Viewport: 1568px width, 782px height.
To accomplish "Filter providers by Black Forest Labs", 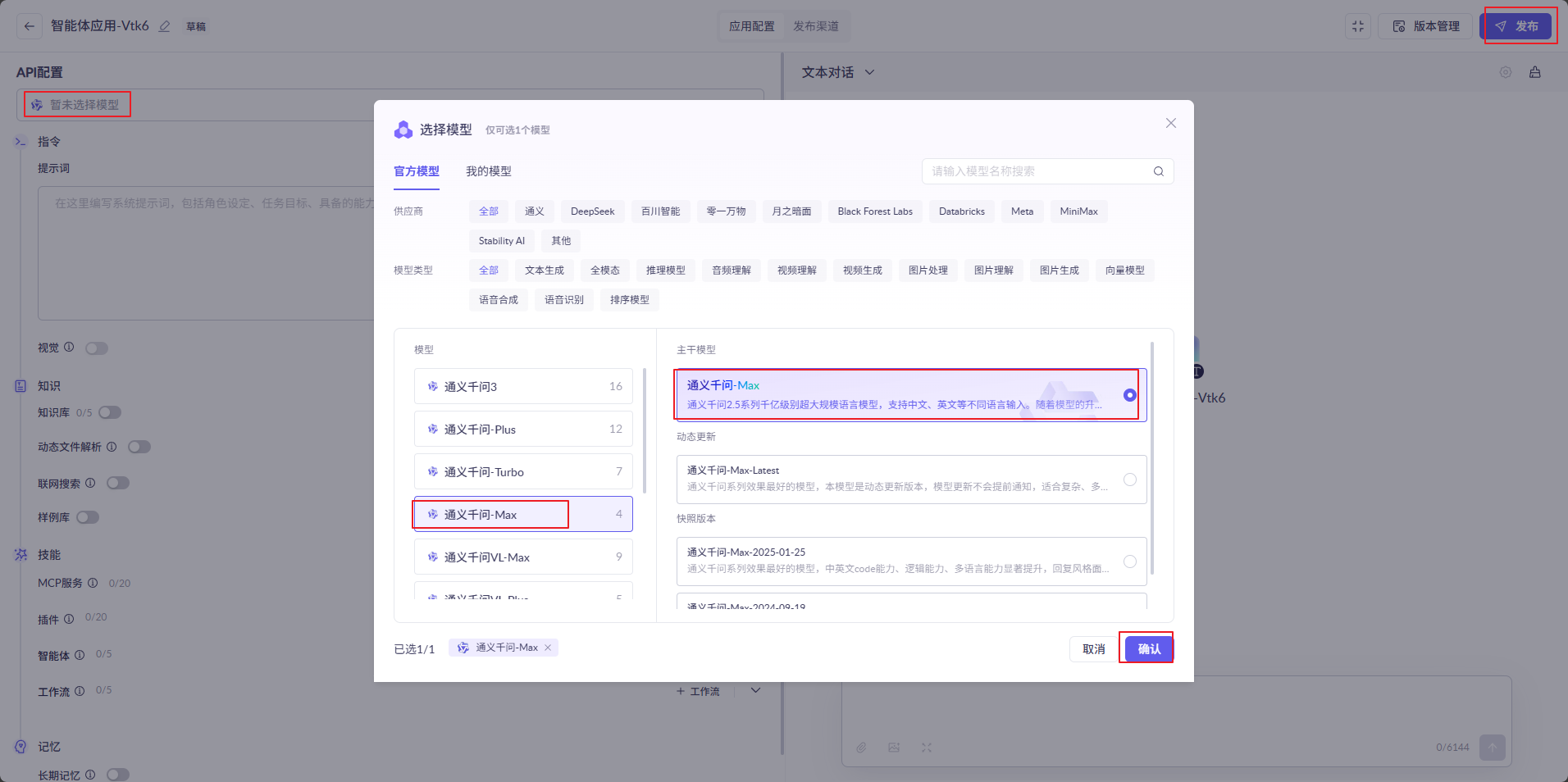I will tap(875, 211).
